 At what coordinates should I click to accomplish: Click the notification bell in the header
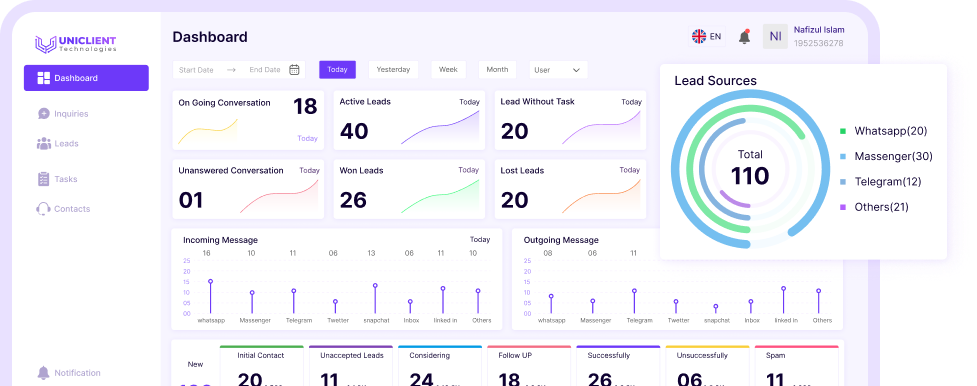(x=745, y=36)
